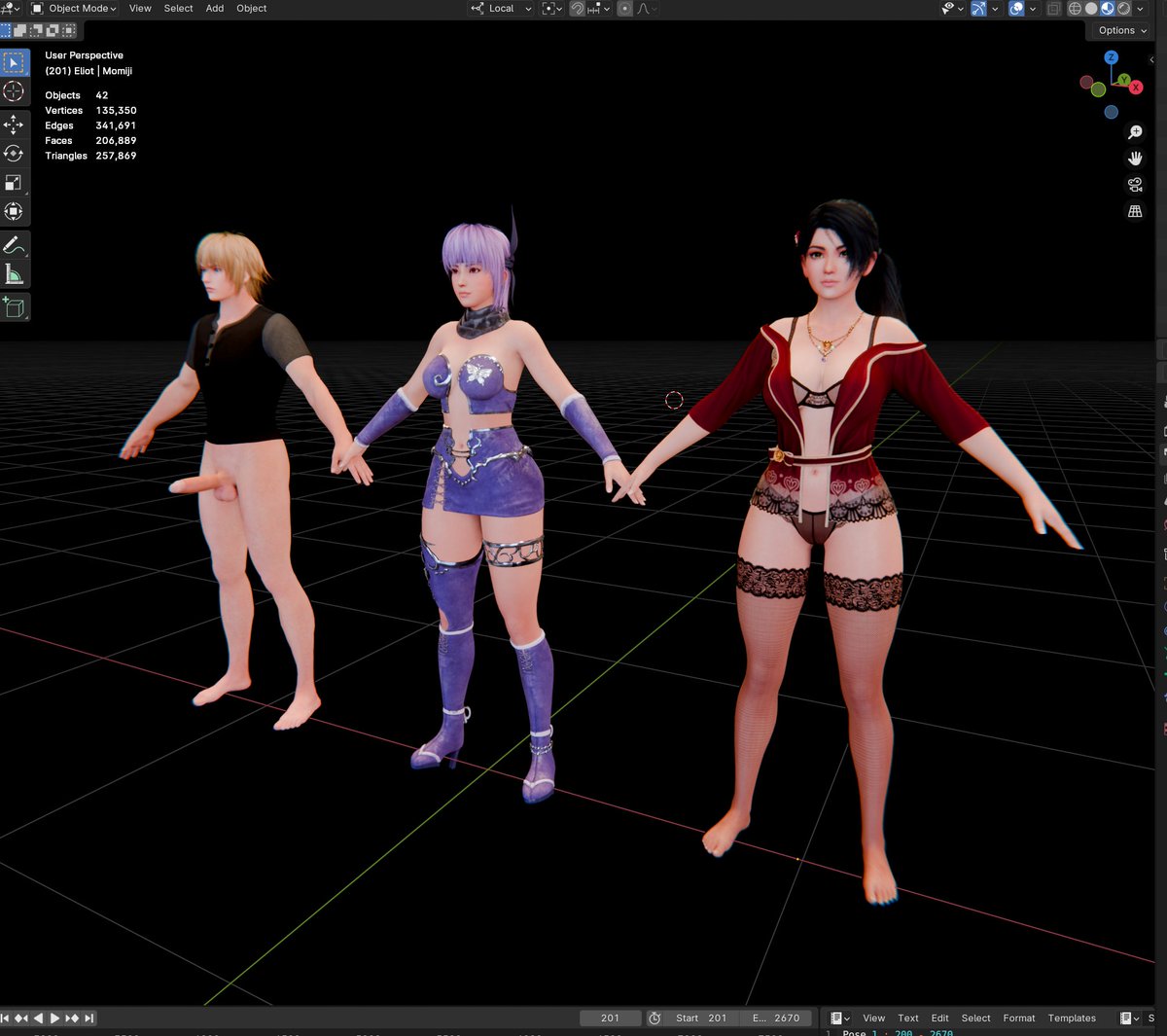Viewport: 1167px width, 1036px height.
Task: Click the Z axis on the navigation gizmo
Action: click(x=1111, y=56)
